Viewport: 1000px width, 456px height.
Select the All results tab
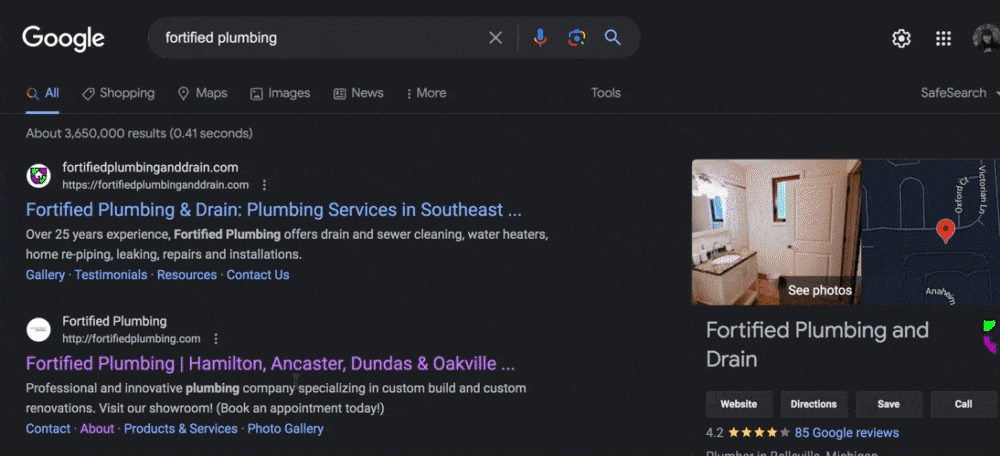43,93
